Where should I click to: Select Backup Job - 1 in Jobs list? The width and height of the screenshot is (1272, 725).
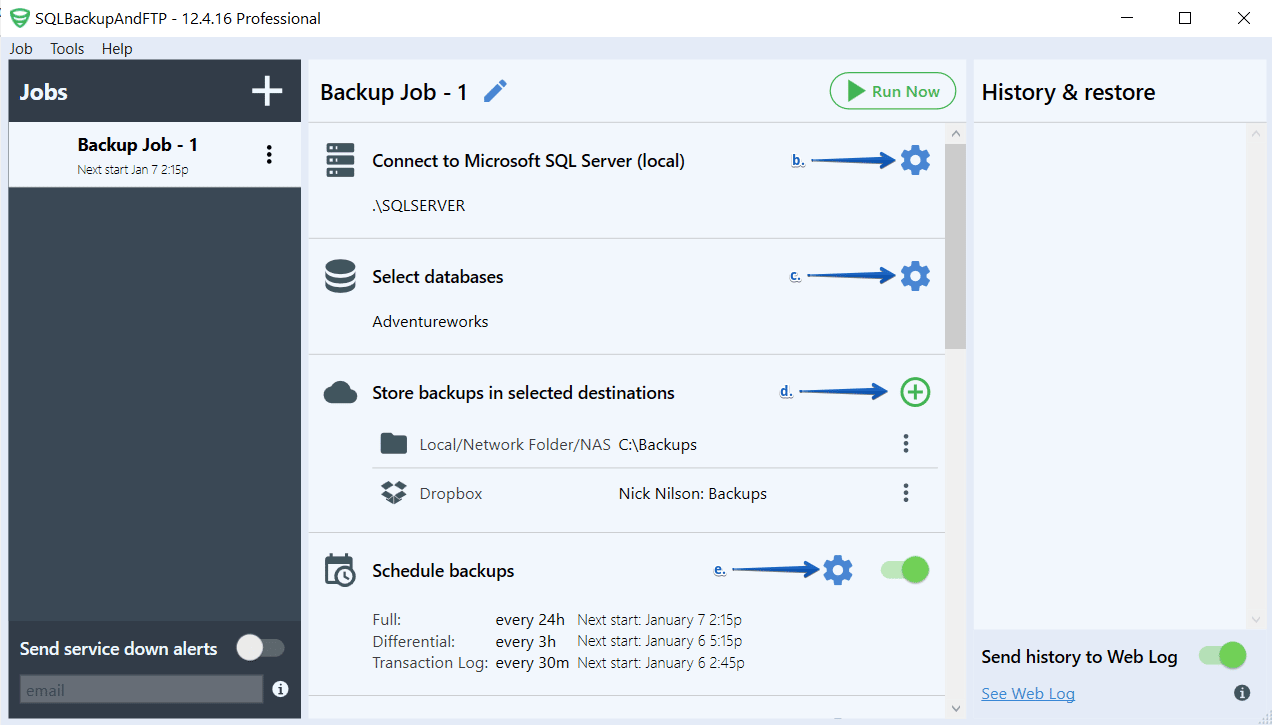[x=155, y=155]
